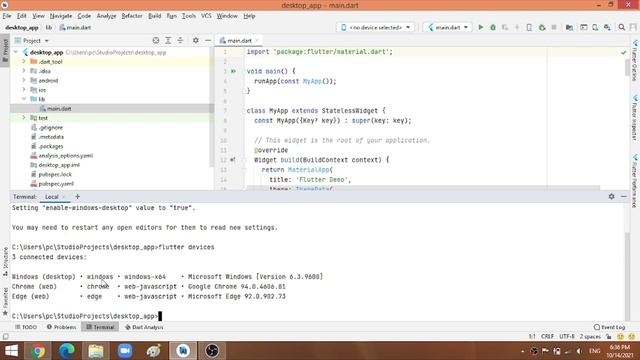The height and width of the screenshot is (360, 640).
Task: Open Project panel settings gear
Action: click(196, 40)
